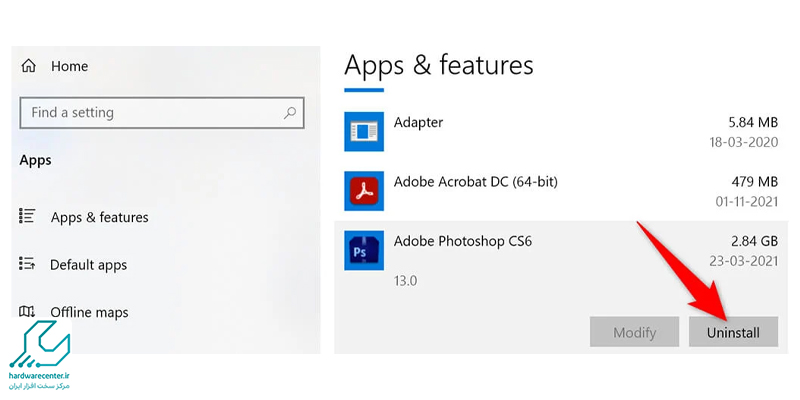Screen dimensions: 800x400
Task: Click the Adapter app icon
Action: click(x=364, y=132)
